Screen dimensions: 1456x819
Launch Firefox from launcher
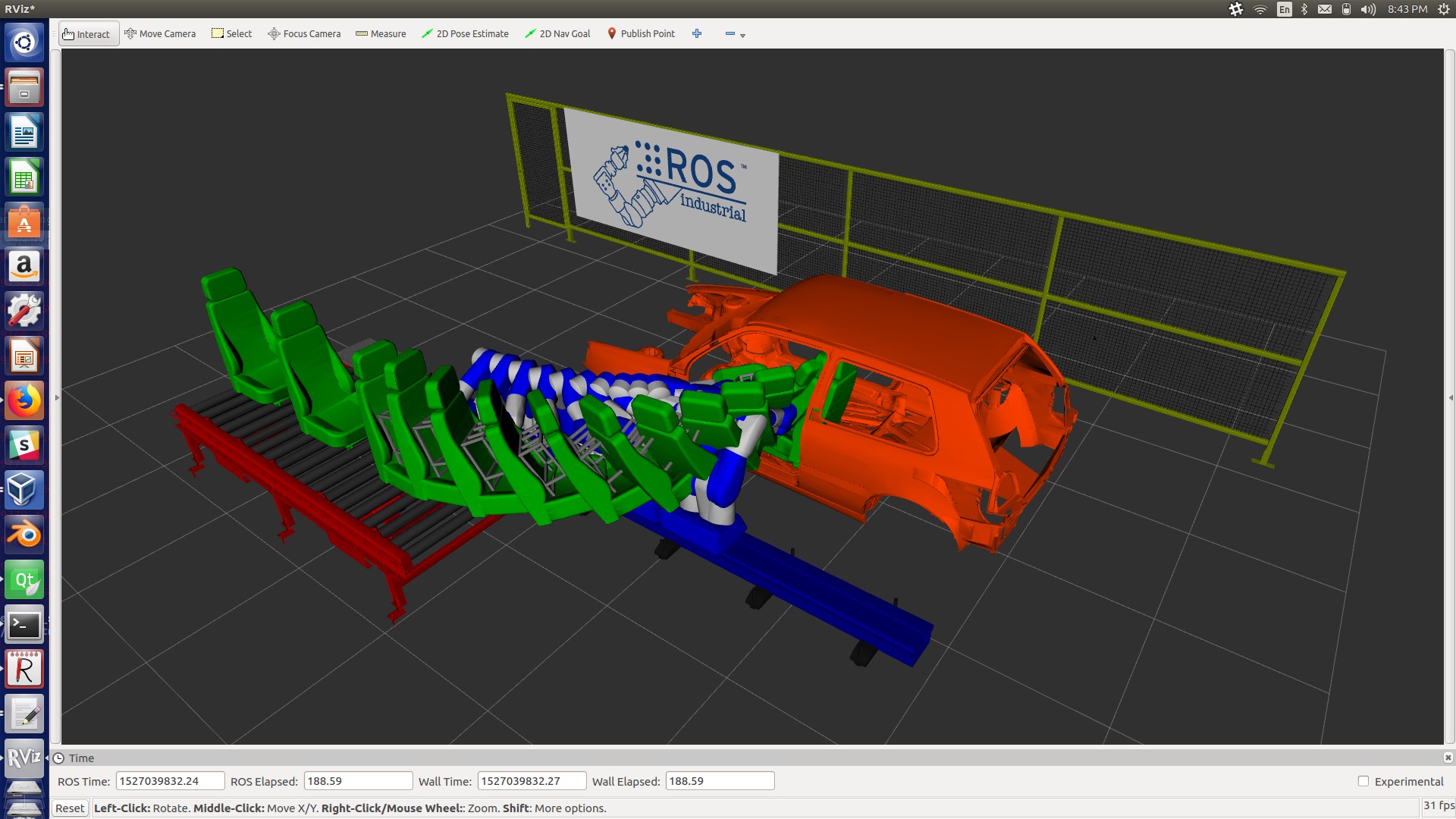coord(24,400)
